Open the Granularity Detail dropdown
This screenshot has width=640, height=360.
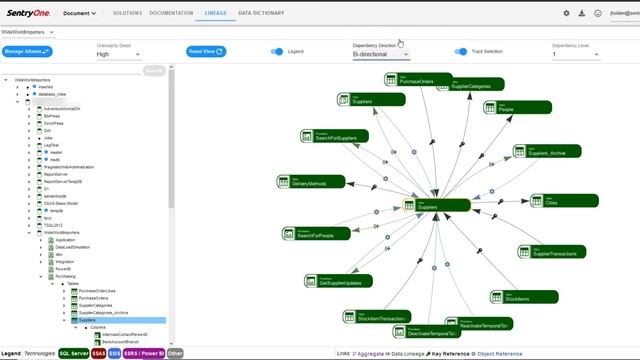(118, 54)
